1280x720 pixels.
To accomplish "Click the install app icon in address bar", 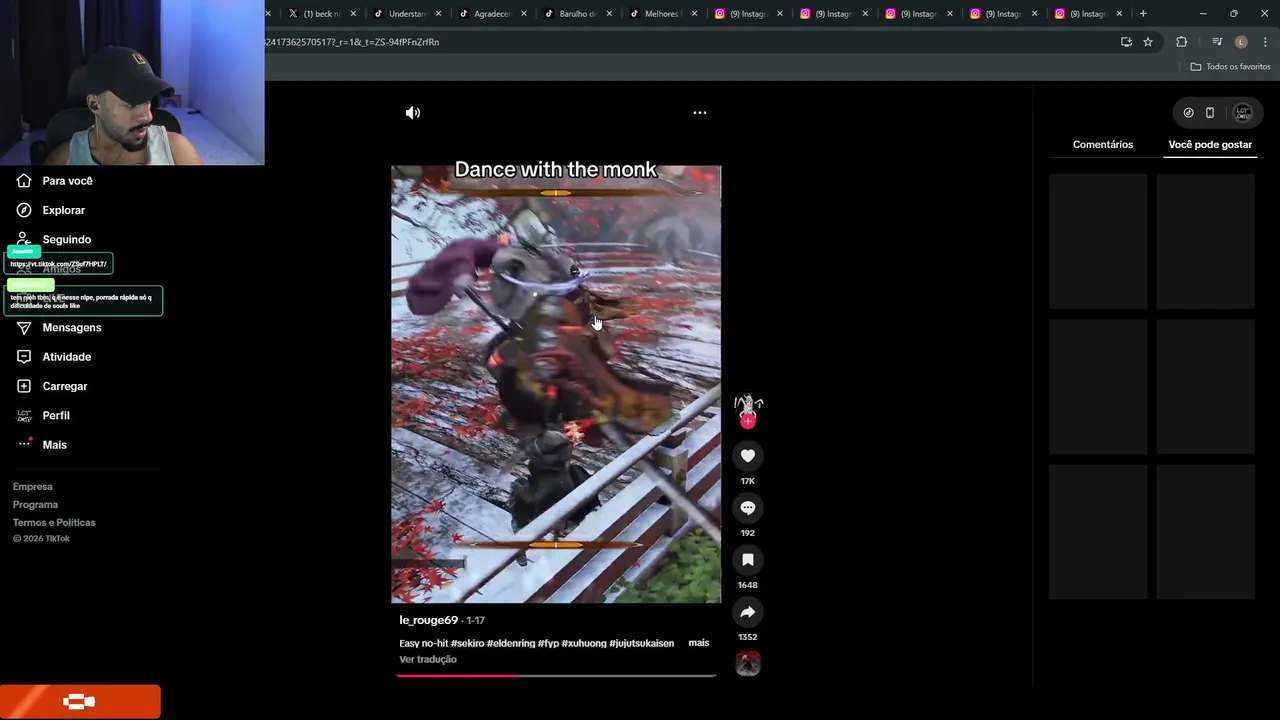I will tap(1126, 42).
